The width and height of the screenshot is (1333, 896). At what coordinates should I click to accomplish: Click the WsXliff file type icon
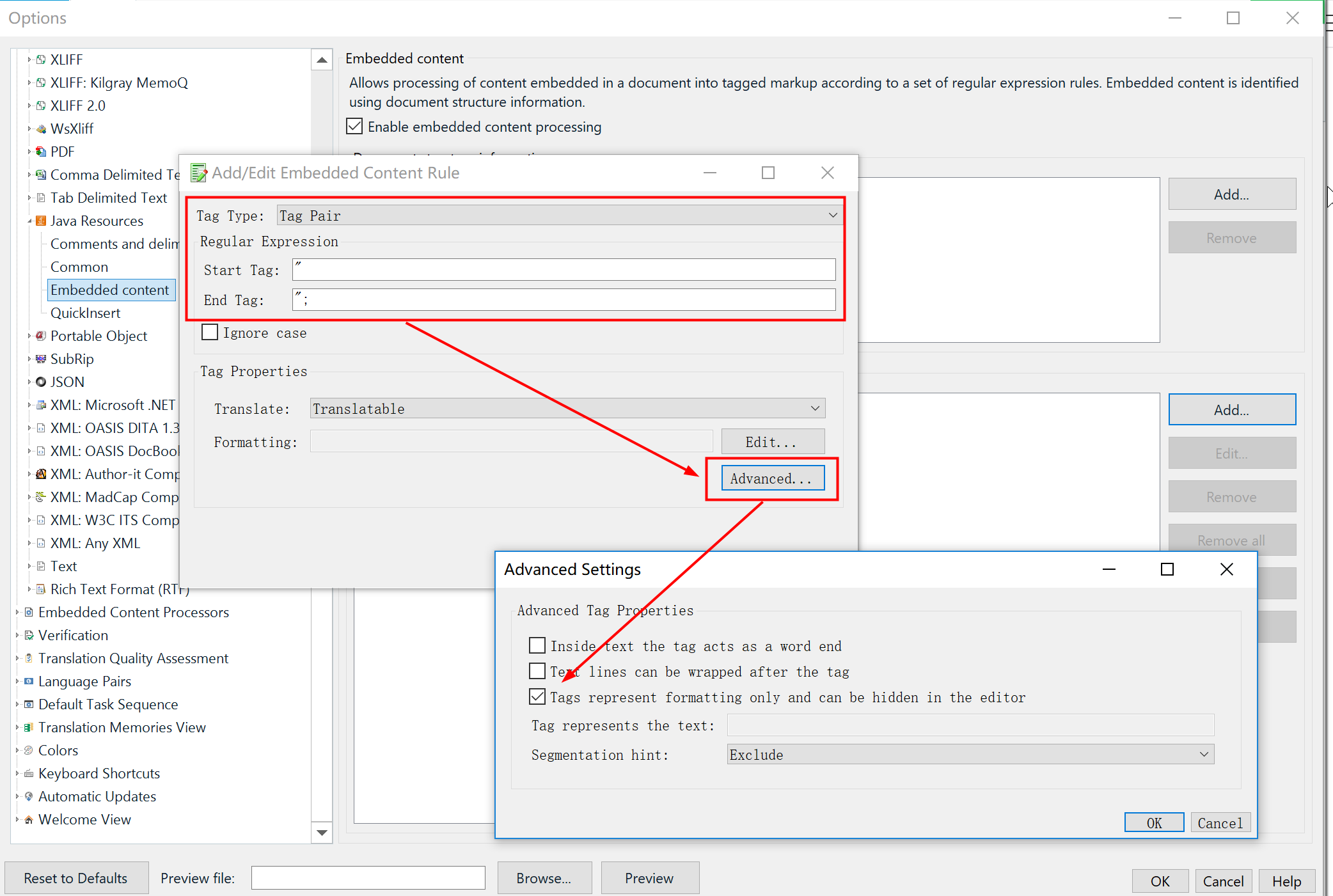click(x=41, y=129)
